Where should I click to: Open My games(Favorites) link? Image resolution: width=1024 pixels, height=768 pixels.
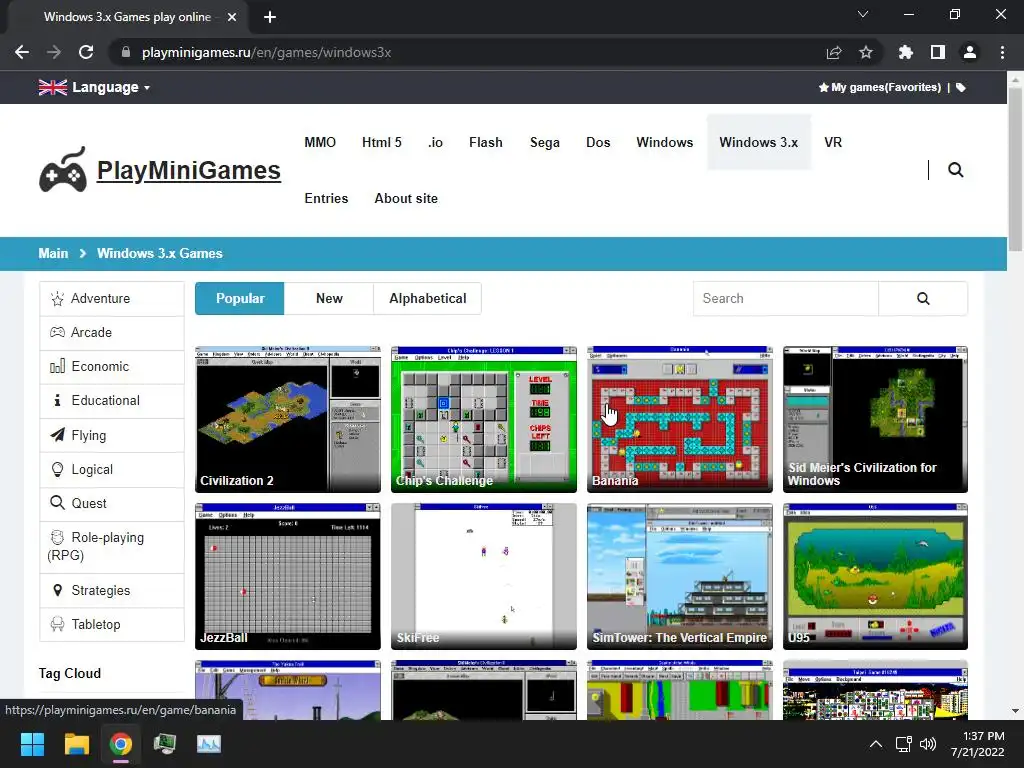pyautogui.click(x=880, y=88)
